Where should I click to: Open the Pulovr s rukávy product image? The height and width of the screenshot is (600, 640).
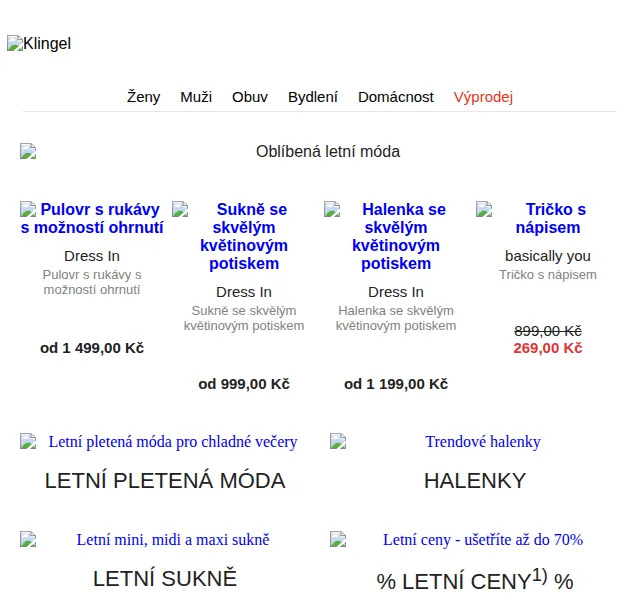tap(28, 209)
